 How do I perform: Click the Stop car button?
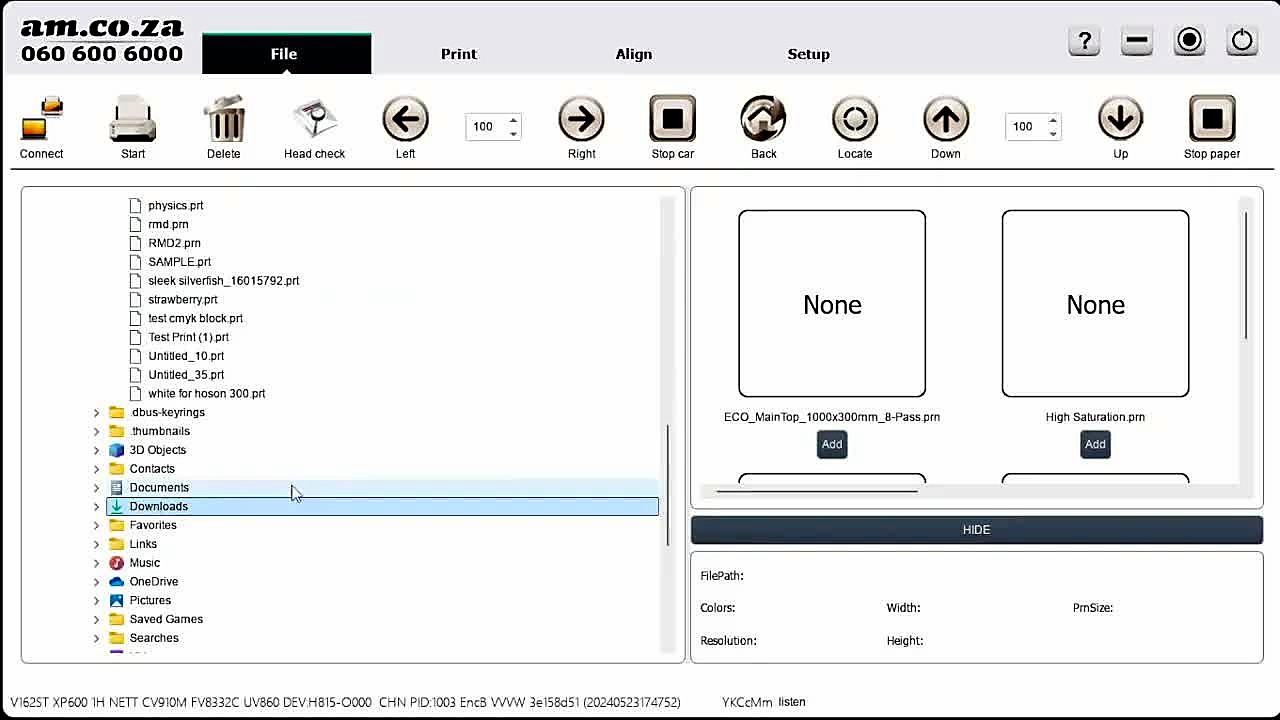coord(673,119)
